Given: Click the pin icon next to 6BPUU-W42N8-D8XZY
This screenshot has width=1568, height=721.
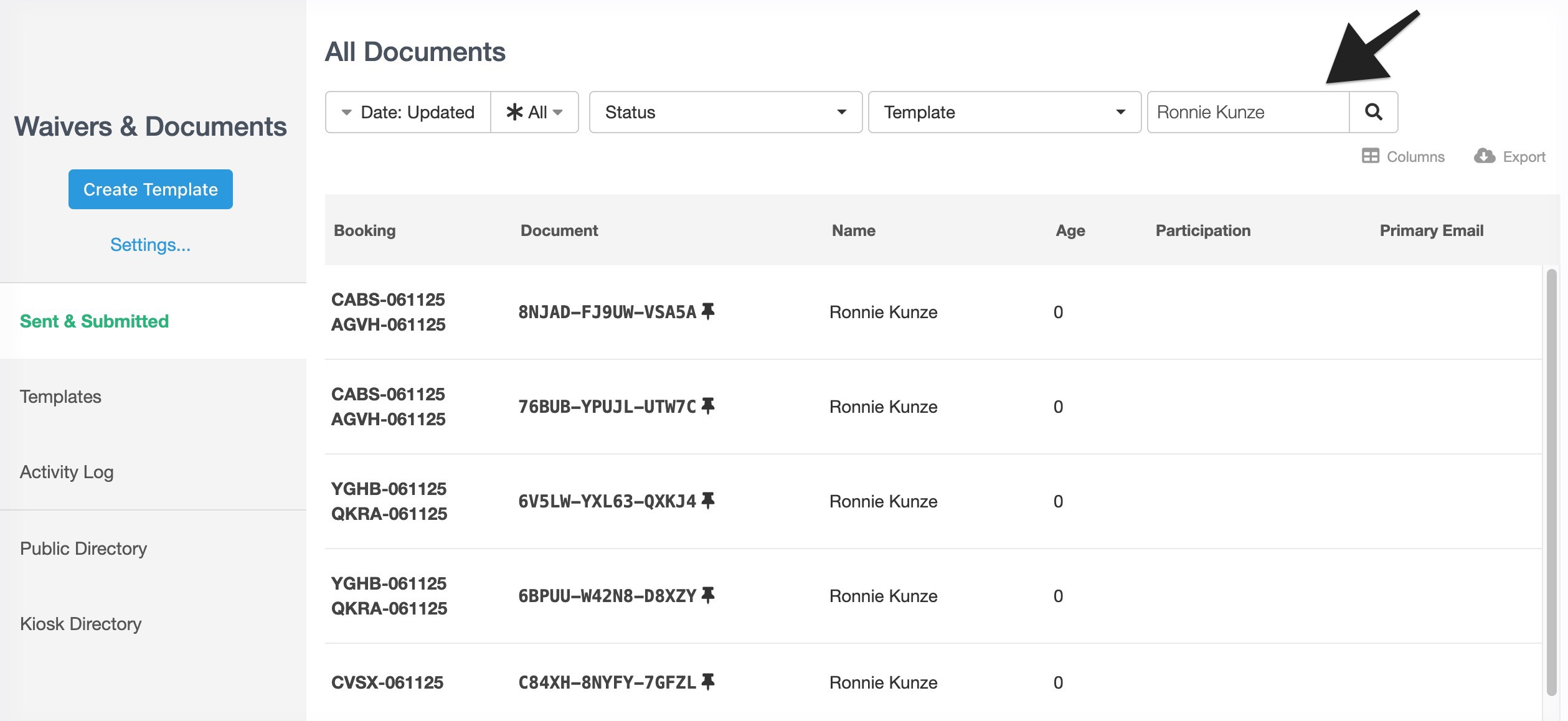Looking at the screenshot, I should click(708, 595).
